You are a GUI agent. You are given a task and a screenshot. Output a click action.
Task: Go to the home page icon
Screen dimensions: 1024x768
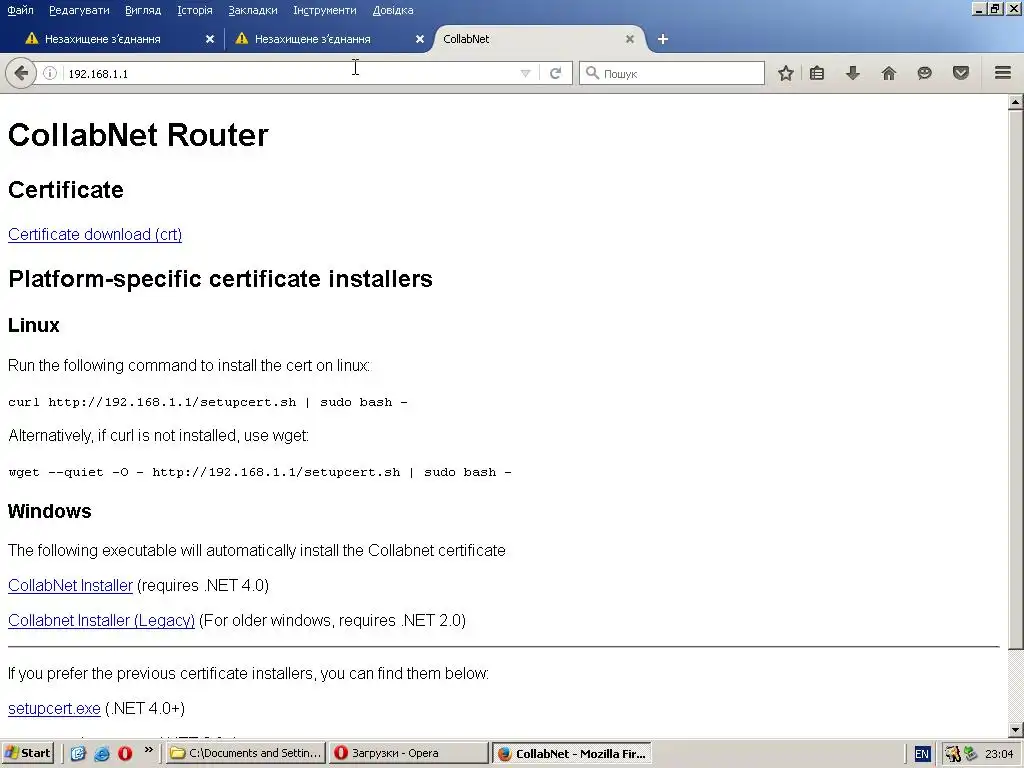pyautogui.click(x=889, y=73)
